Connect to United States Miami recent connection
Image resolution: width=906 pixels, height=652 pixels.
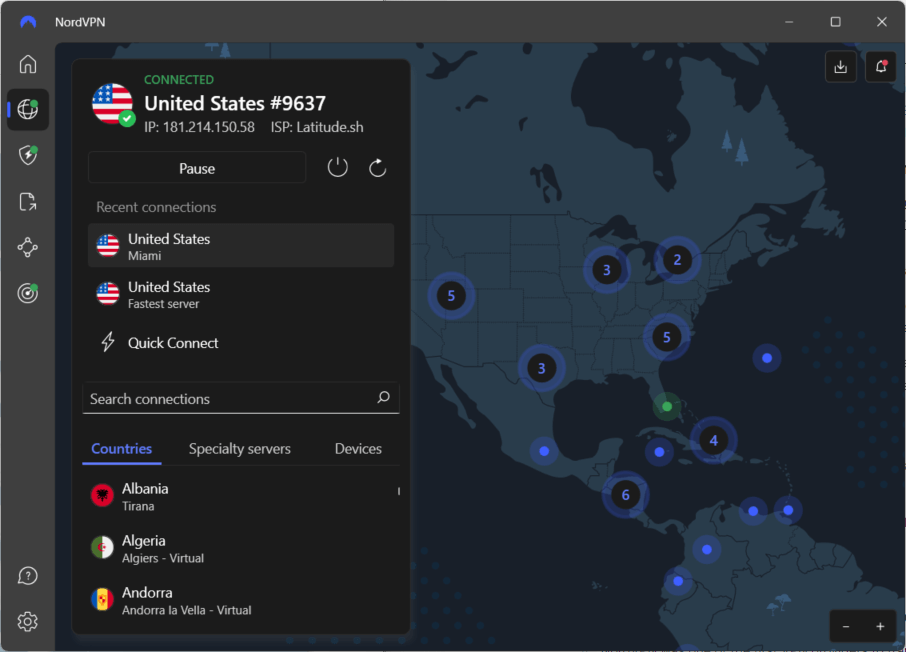[x=241, y=246]
